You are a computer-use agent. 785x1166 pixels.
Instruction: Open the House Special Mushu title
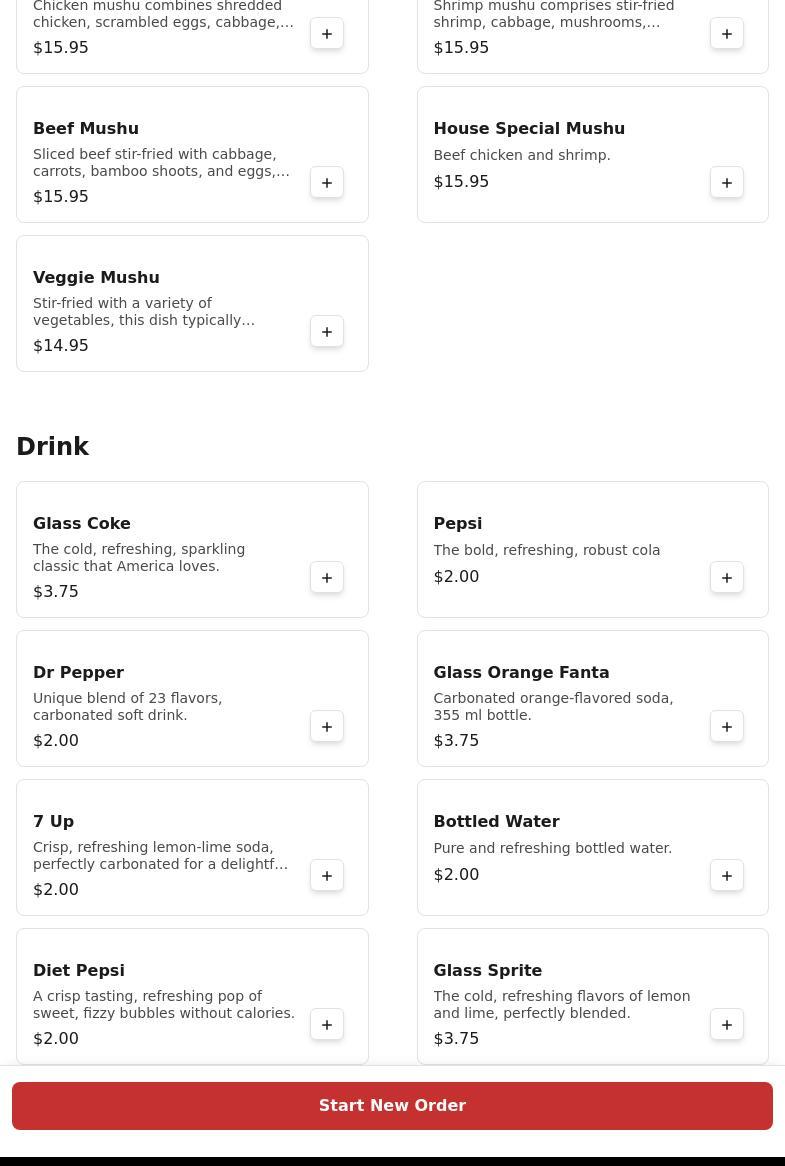(x=529, y=129)
